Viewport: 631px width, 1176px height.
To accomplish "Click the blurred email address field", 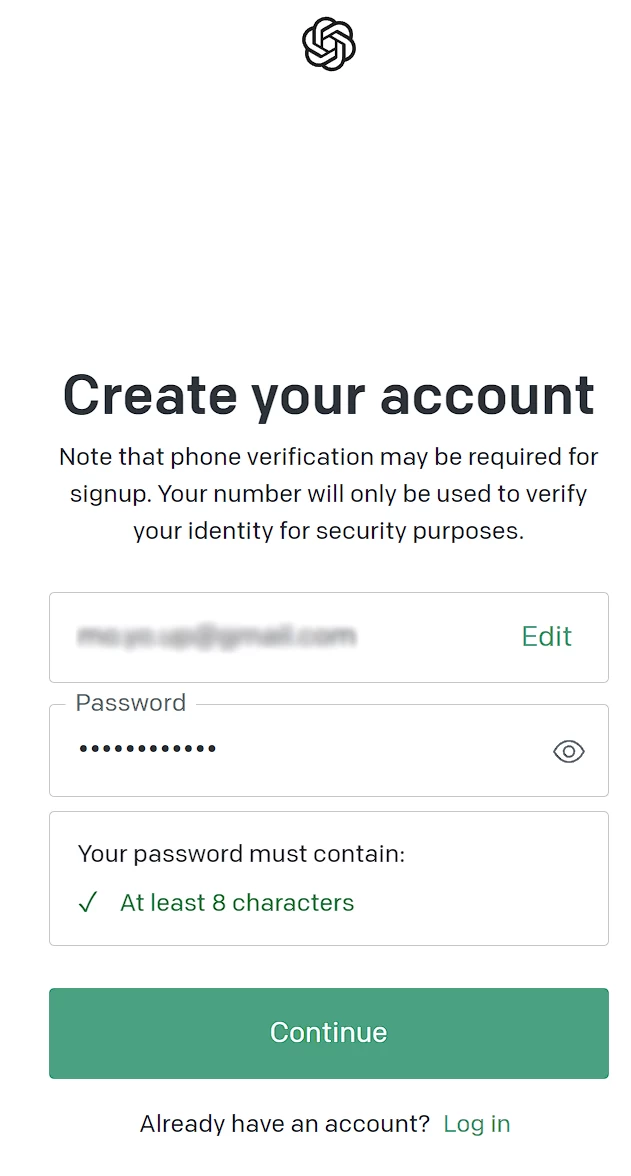I will coord(329,638).
